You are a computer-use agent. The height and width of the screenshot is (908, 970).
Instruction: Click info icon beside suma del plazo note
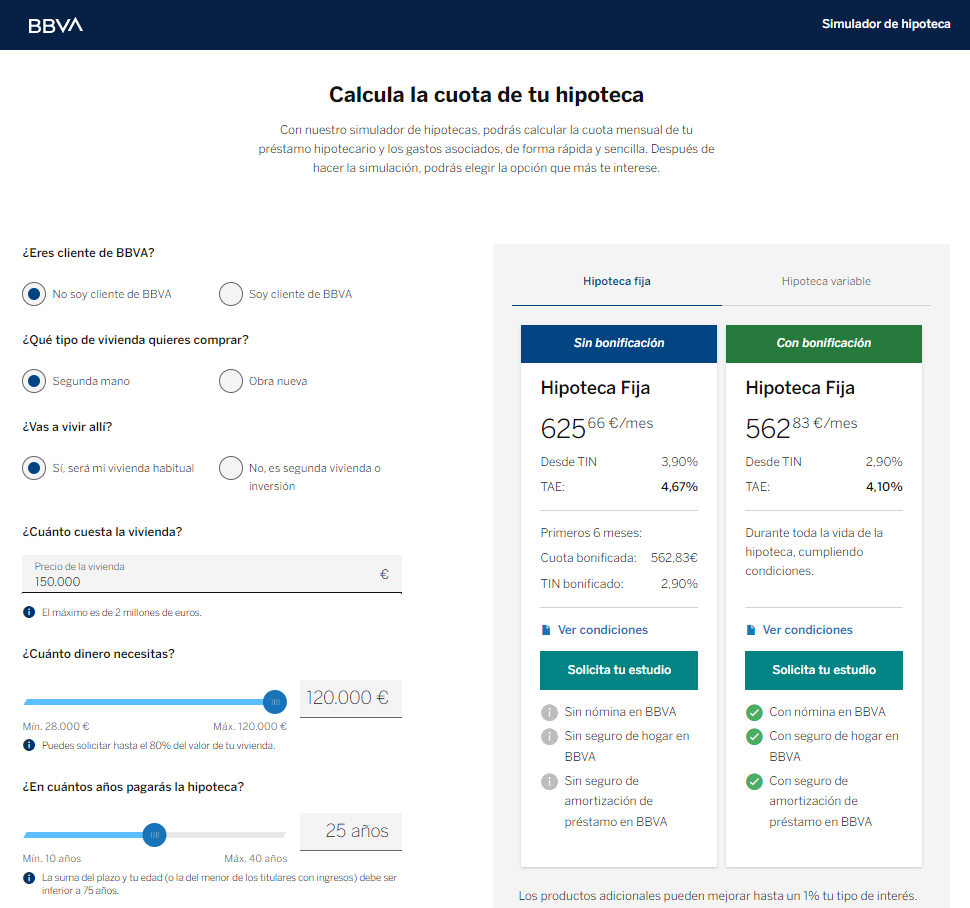point(29,878)
